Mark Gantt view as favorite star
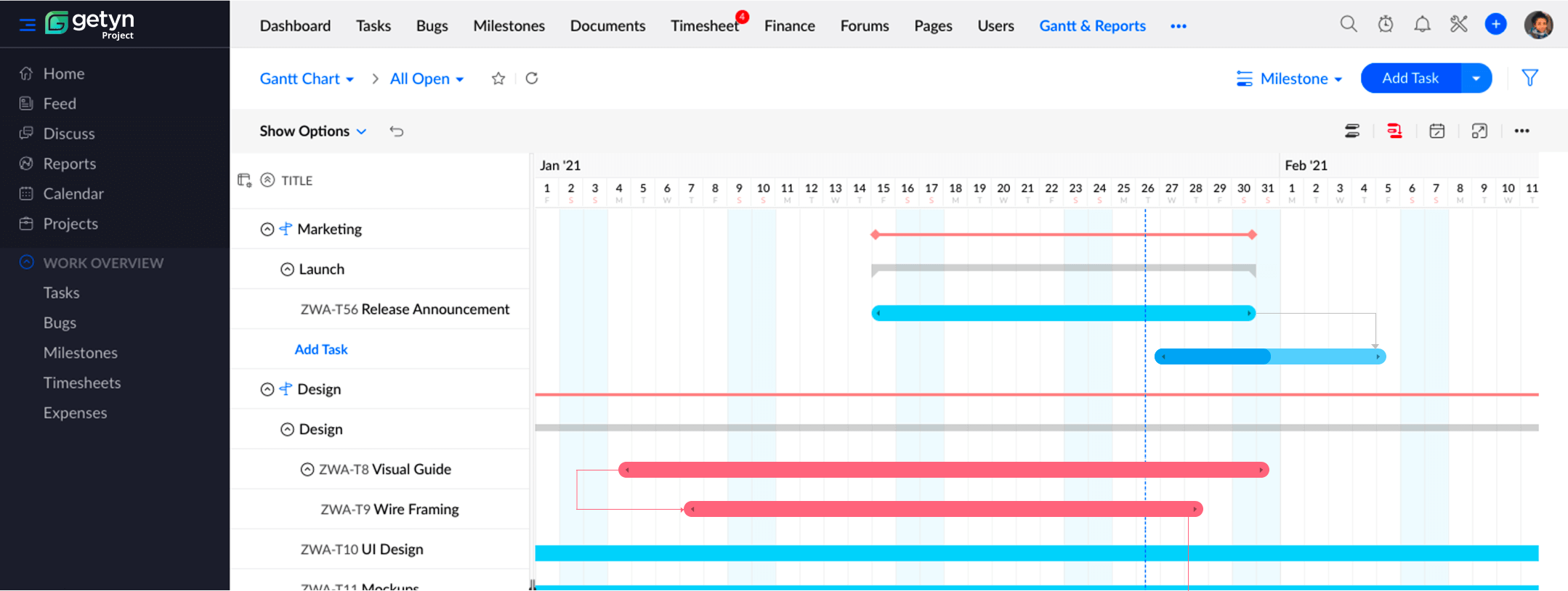The width and height of the screenshot is (1568, 591). coord(498,78)
